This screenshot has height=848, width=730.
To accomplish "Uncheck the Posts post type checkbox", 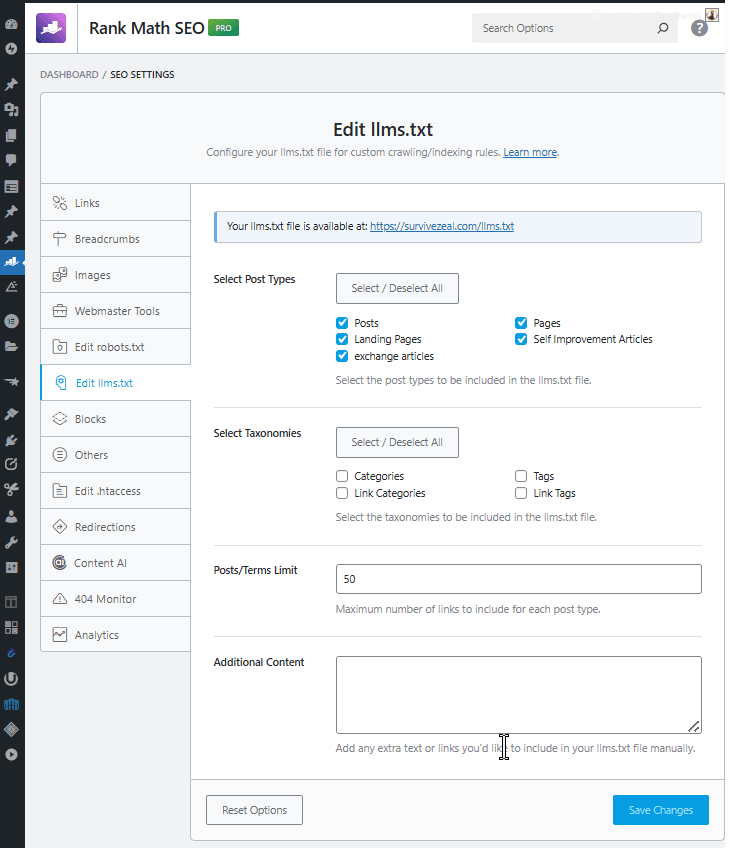I will [x=342, y=323].
